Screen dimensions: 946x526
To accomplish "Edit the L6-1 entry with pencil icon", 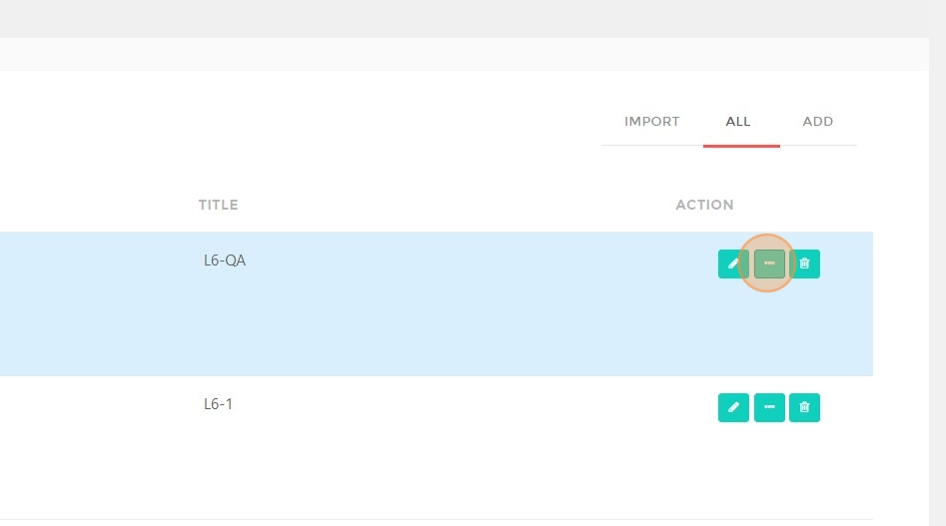I will pyautogui.click(x=733, y=407).
